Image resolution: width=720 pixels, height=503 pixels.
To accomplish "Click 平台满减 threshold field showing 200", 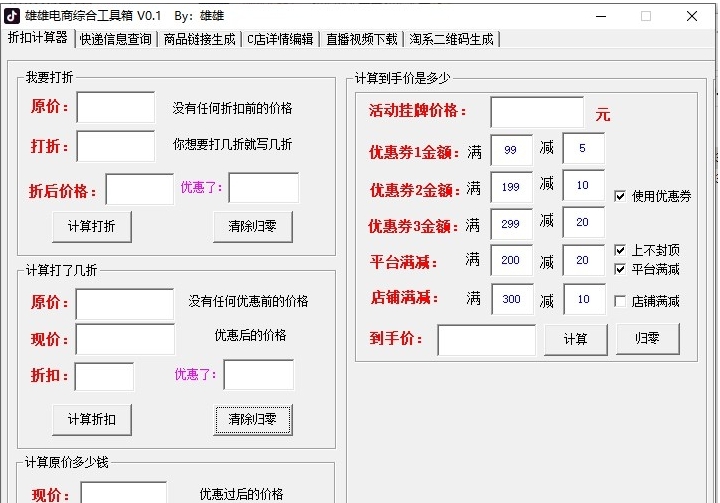I will [512, 260].
